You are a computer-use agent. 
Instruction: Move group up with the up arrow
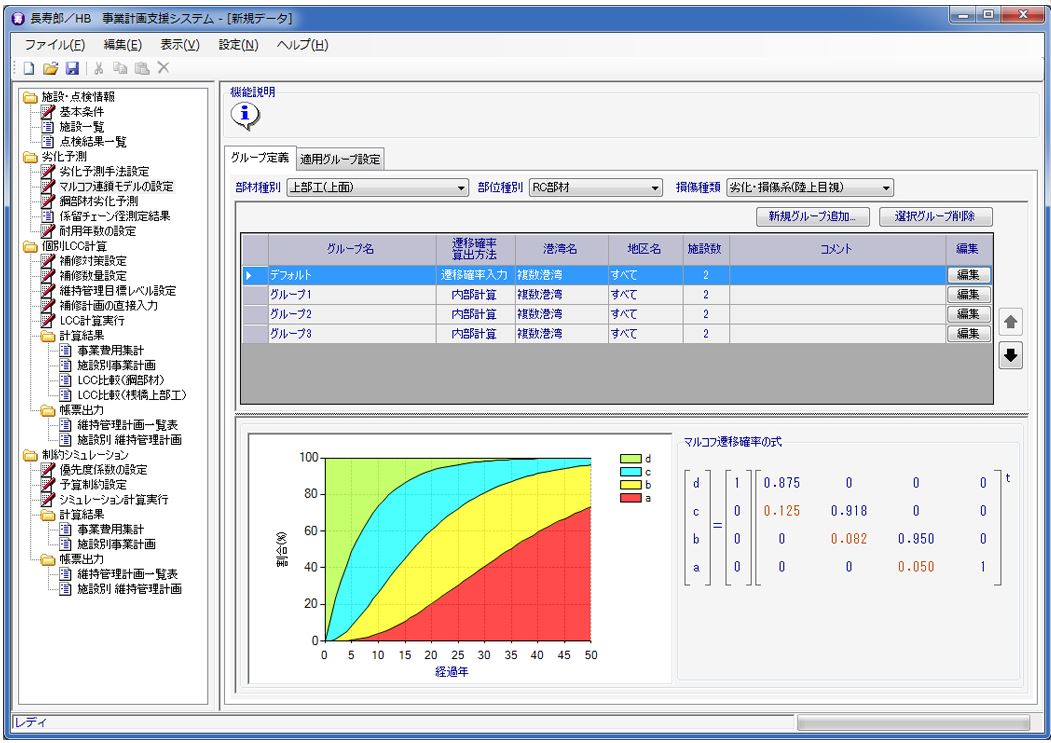pyautogui.click(x=1011, y=322)
